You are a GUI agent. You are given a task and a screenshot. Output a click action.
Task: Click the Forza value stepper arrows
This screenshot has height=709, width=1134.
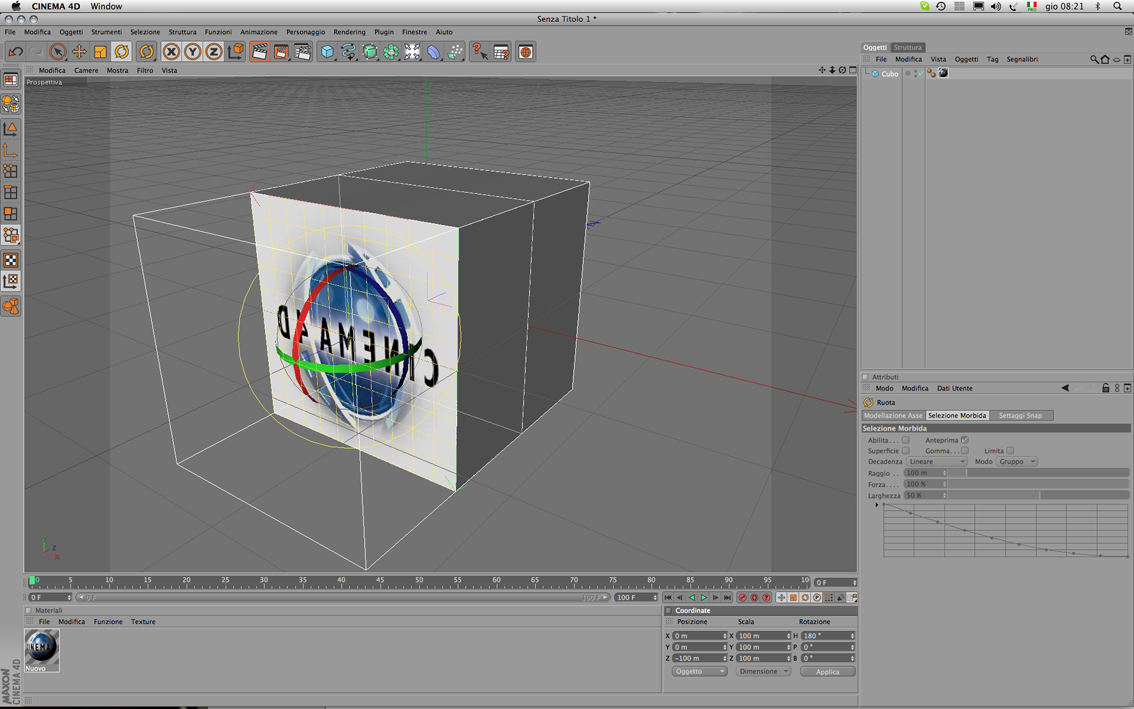[944, 484]
